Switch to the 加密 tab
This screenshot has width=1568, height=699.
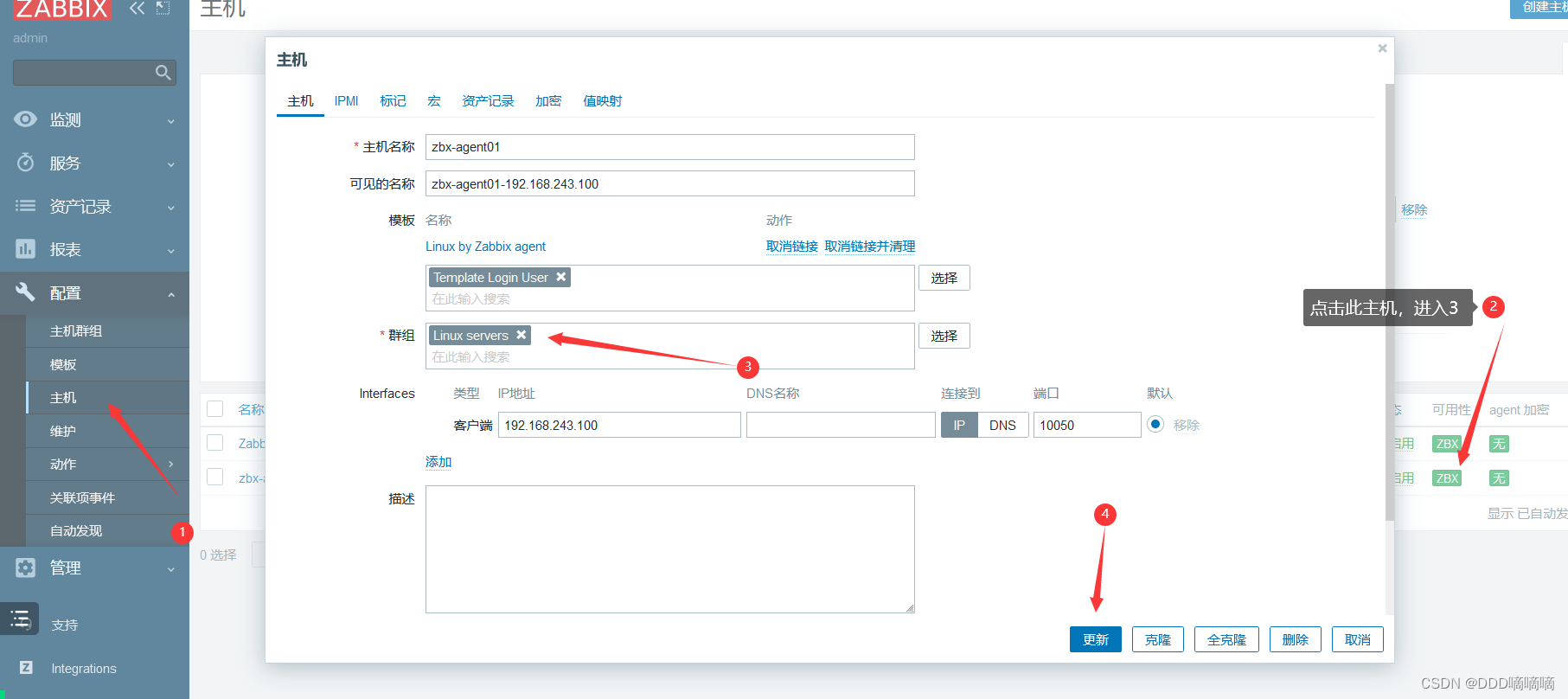pyautogui.click(x=548, y=101)
